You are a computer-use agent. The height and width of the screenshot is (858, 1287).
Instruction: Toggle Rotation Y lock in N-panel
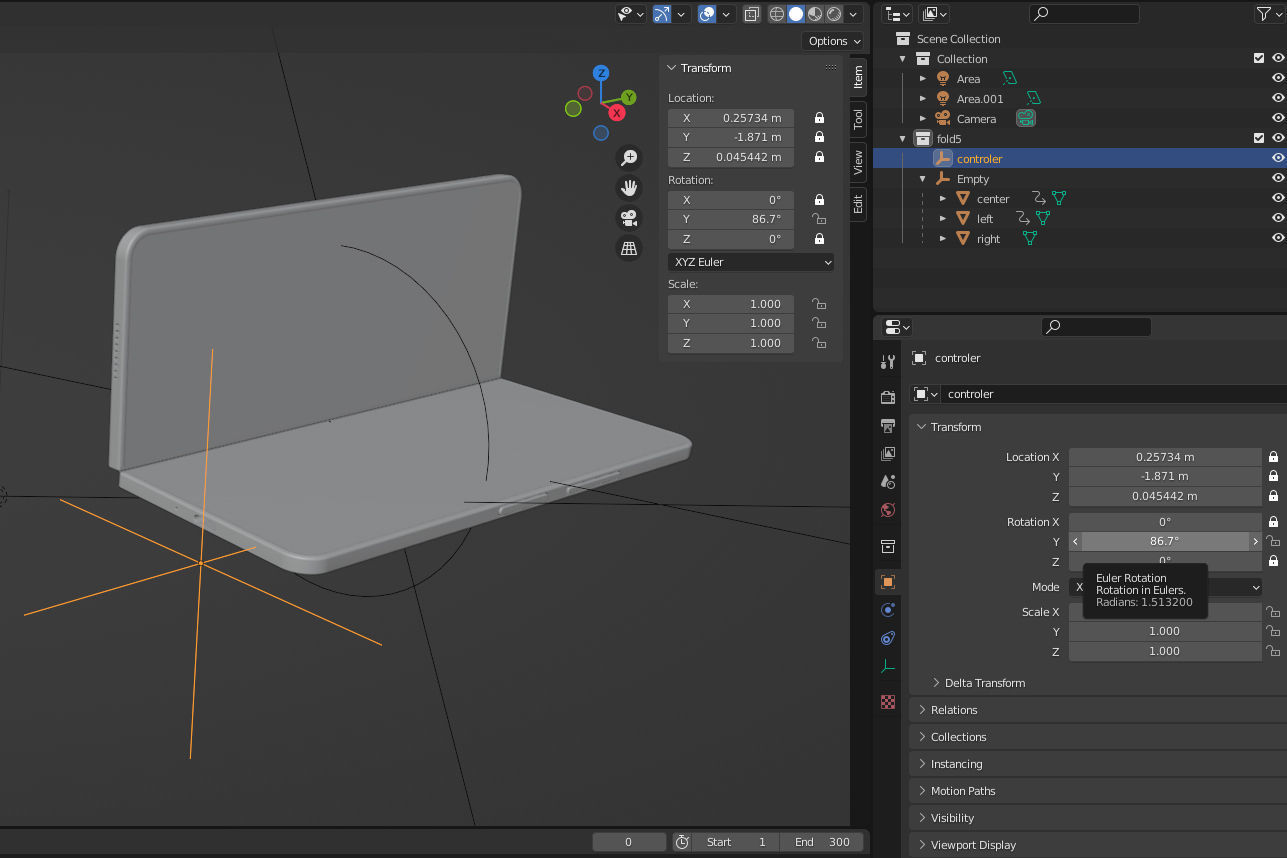pos(819,220)
